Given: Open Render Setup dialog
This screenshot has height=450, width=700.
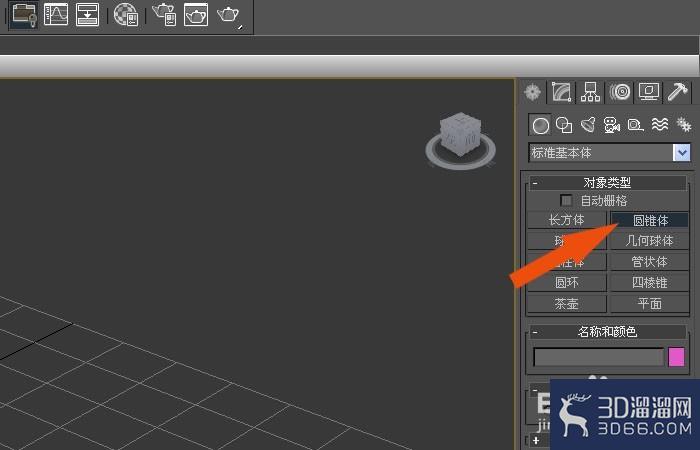Looking at the screenshot, I should (x=164, y=15).
